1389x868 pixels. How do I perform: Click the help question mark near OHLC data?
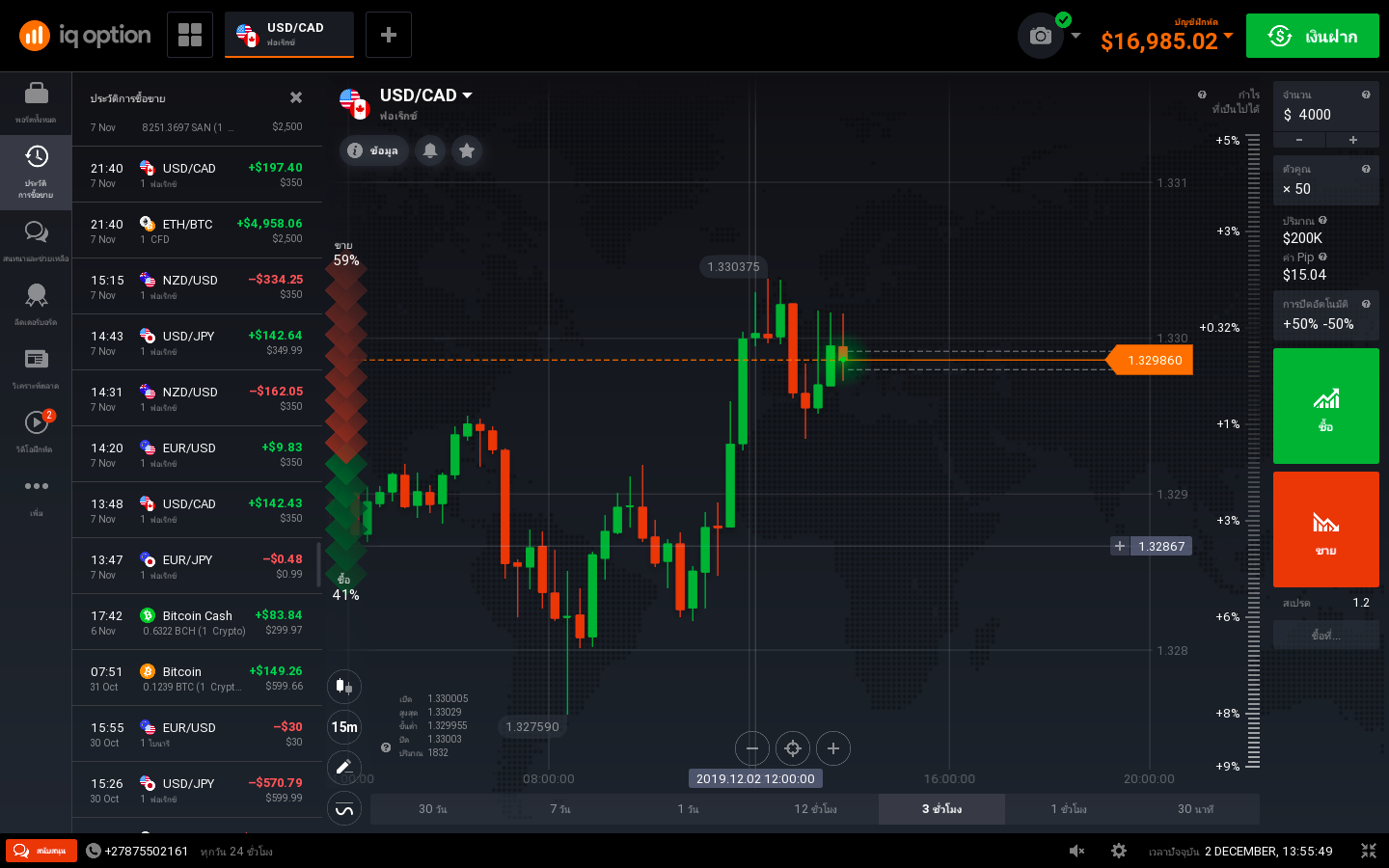coord(386,747)
